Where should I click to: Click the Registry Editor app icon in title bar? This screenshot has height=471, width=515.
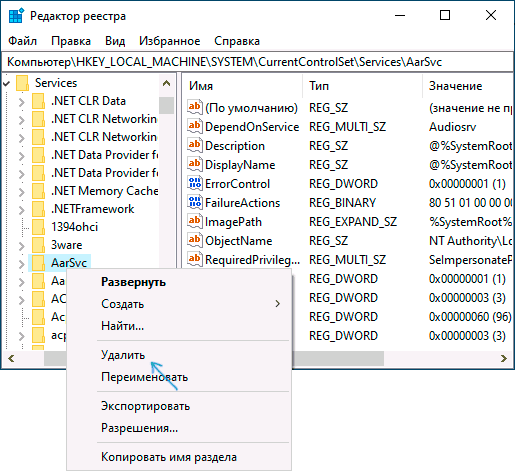16,16
